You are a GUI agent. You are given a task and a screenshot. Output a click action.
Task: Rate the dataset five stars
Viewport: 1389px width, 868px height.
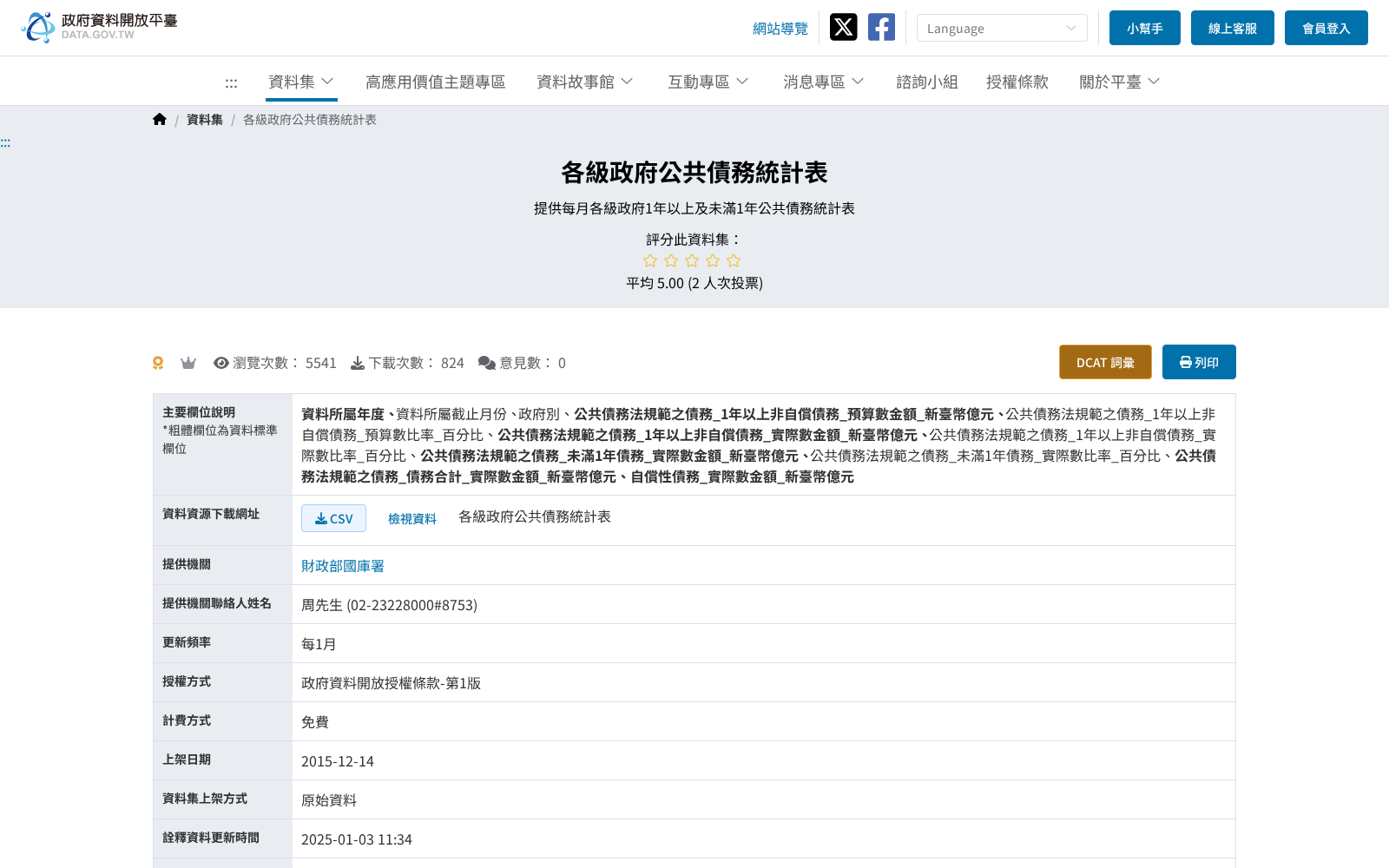[x=734, y=260]
